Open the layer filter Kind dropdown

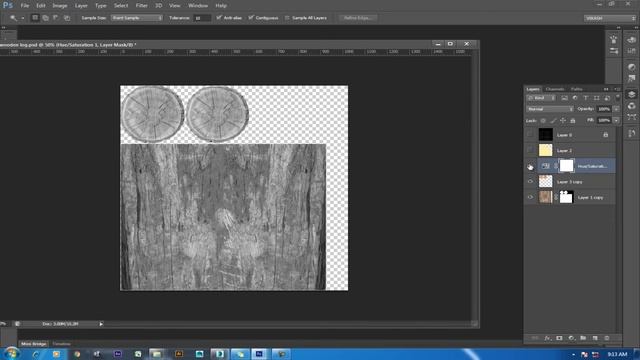541,98
